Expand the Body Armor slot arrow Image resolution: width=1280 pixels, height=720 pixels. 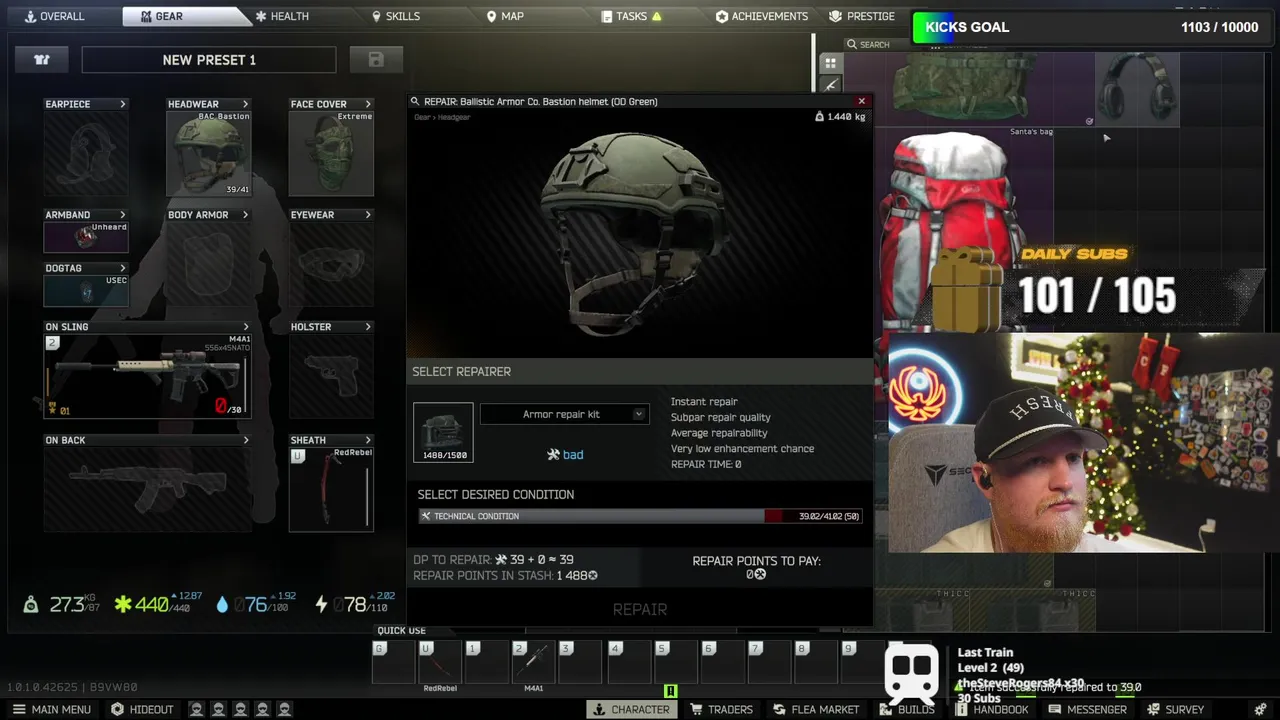(245, 215)
